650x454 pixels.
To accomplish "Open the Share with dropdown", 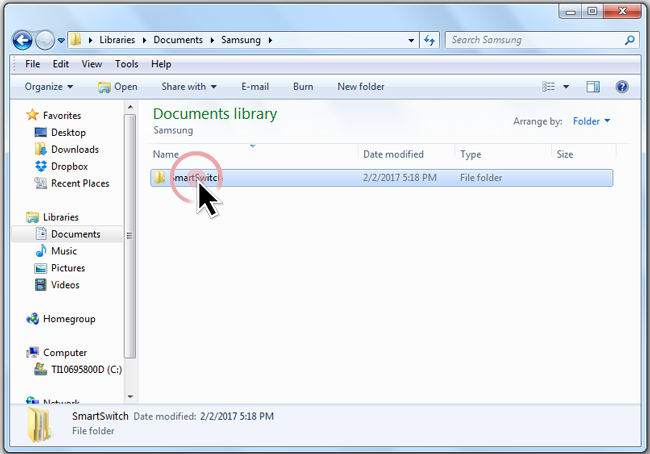I will 189,87.
